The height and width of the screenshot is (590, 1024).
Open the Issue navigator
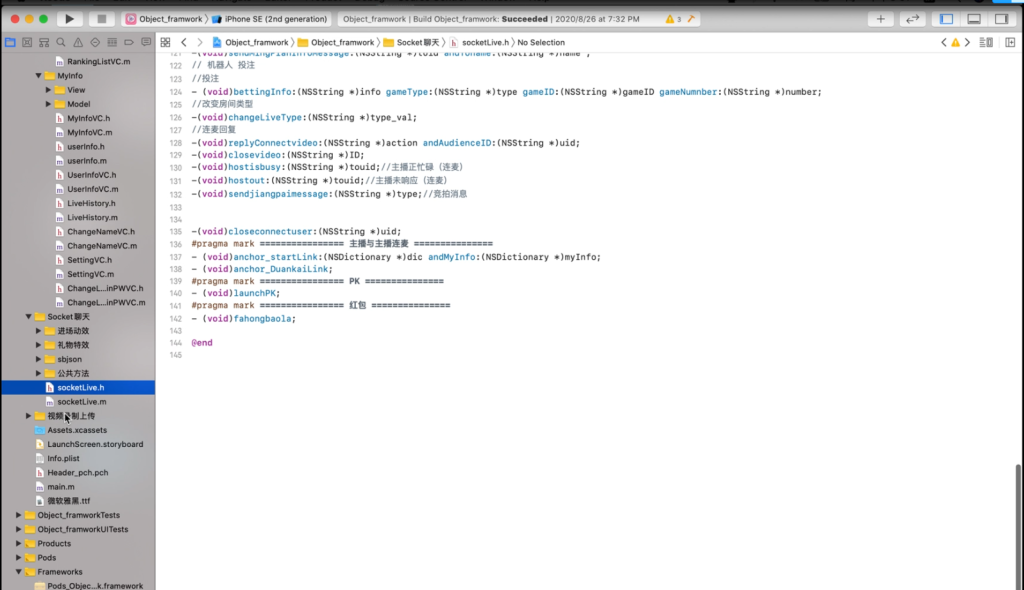pyautogui.click(x=78, y=42)
